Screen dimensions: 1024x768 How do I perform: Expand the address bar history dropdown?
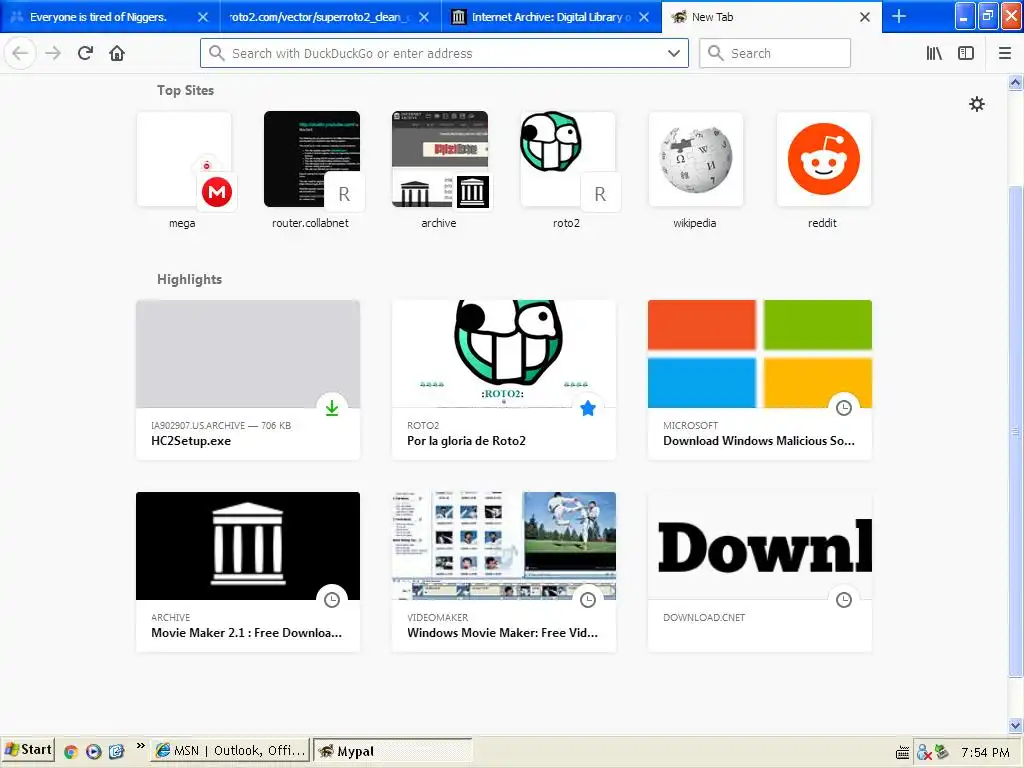[674, 54]
